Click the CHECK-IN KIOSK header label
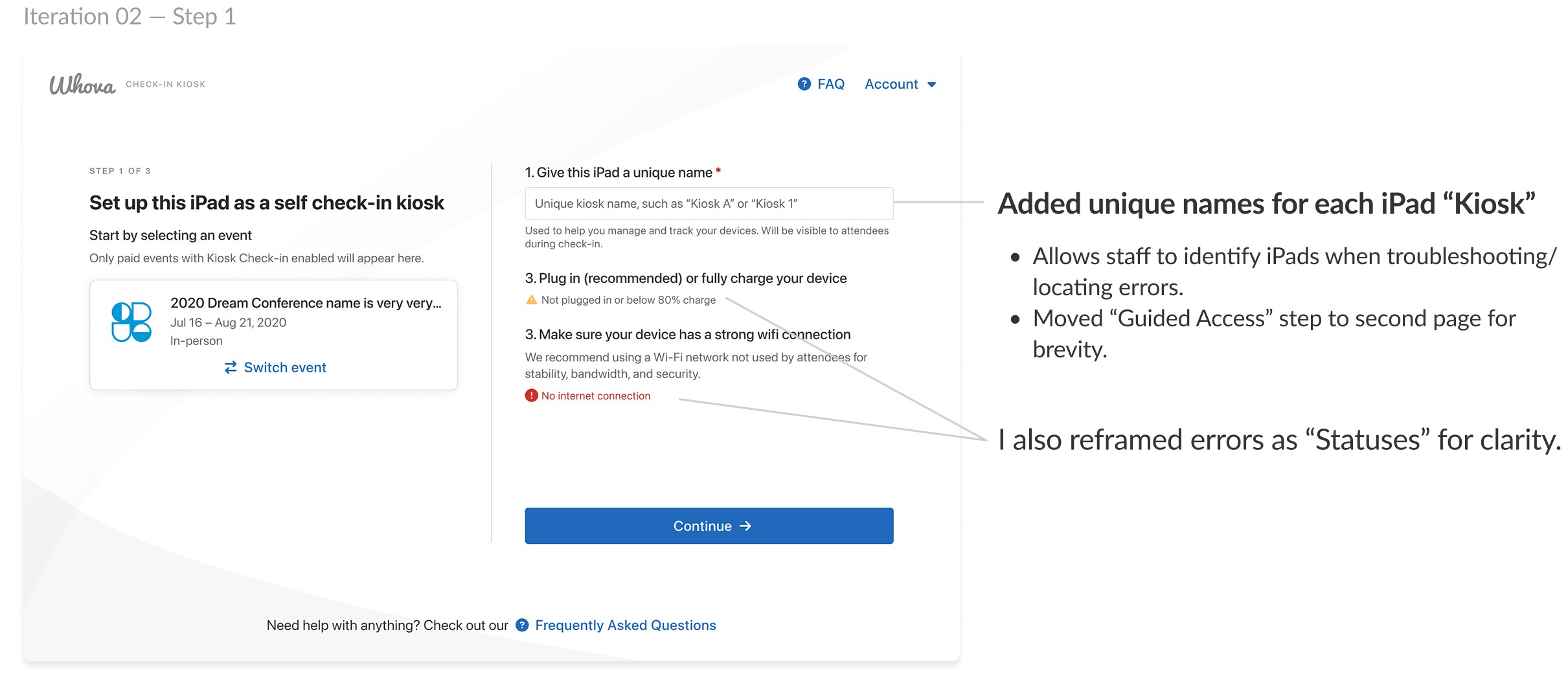The image size is (1568, 685). (x=166, y=84)
